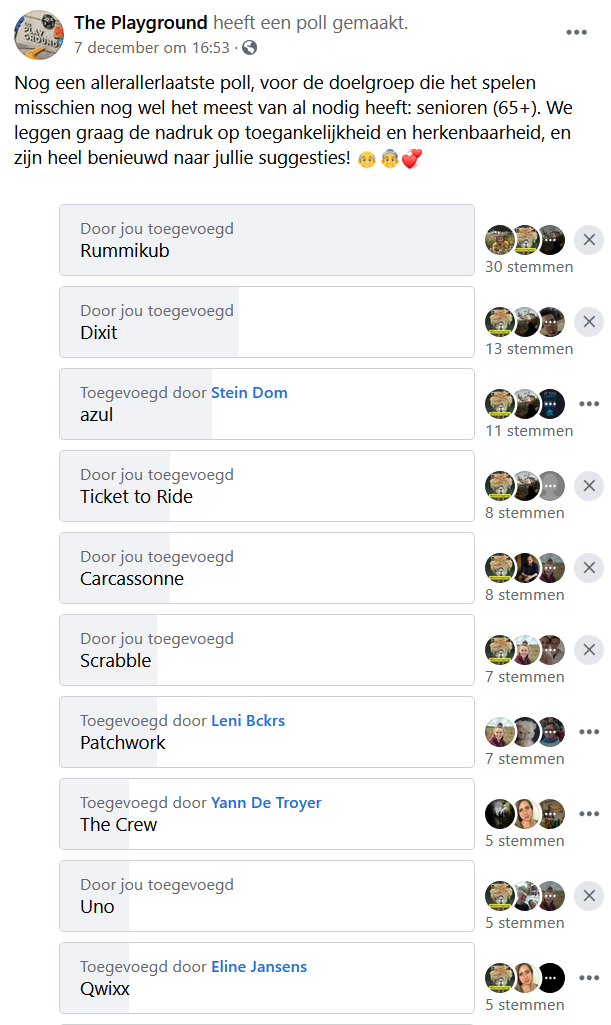The width and height of the screenshot is (611, 1025).
Task: Open three-dot menu for The Crew
Action: [x=589, y=814]
